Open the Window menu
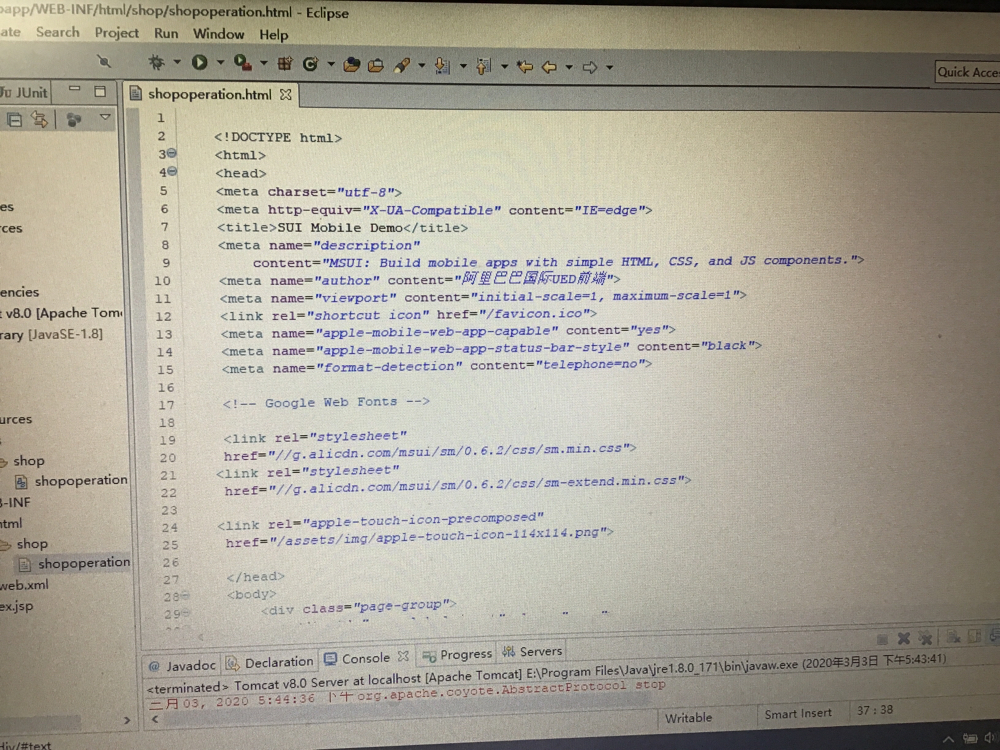The width and height of the screenshot is (1000, 750). (x=219, y=34)
